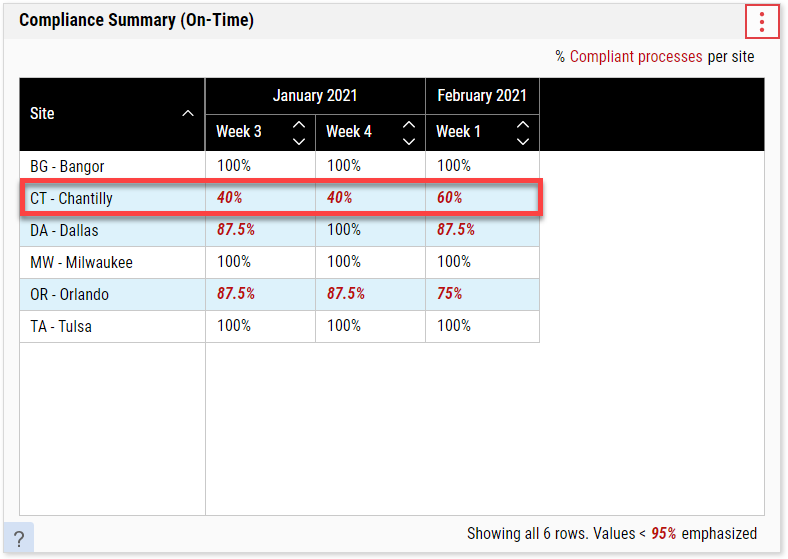Select the BG - Bangor site
This screenshot has width=788, height=559.
(67, 166)
